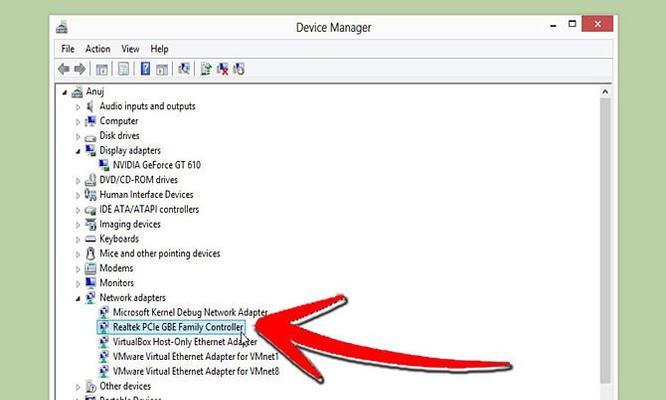
Task: Select the Anuj computer root icon
Action: coord(77,92)
